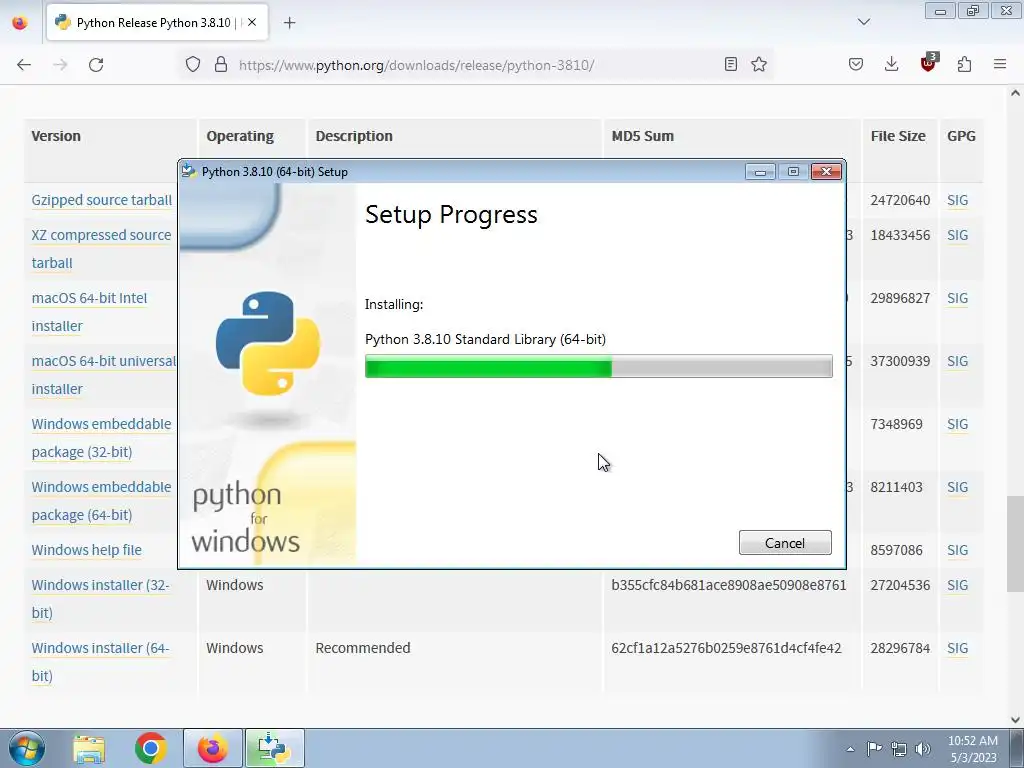
Task: Download macOS 64-bit Intel installer
Action: click(x=89, y=312)
